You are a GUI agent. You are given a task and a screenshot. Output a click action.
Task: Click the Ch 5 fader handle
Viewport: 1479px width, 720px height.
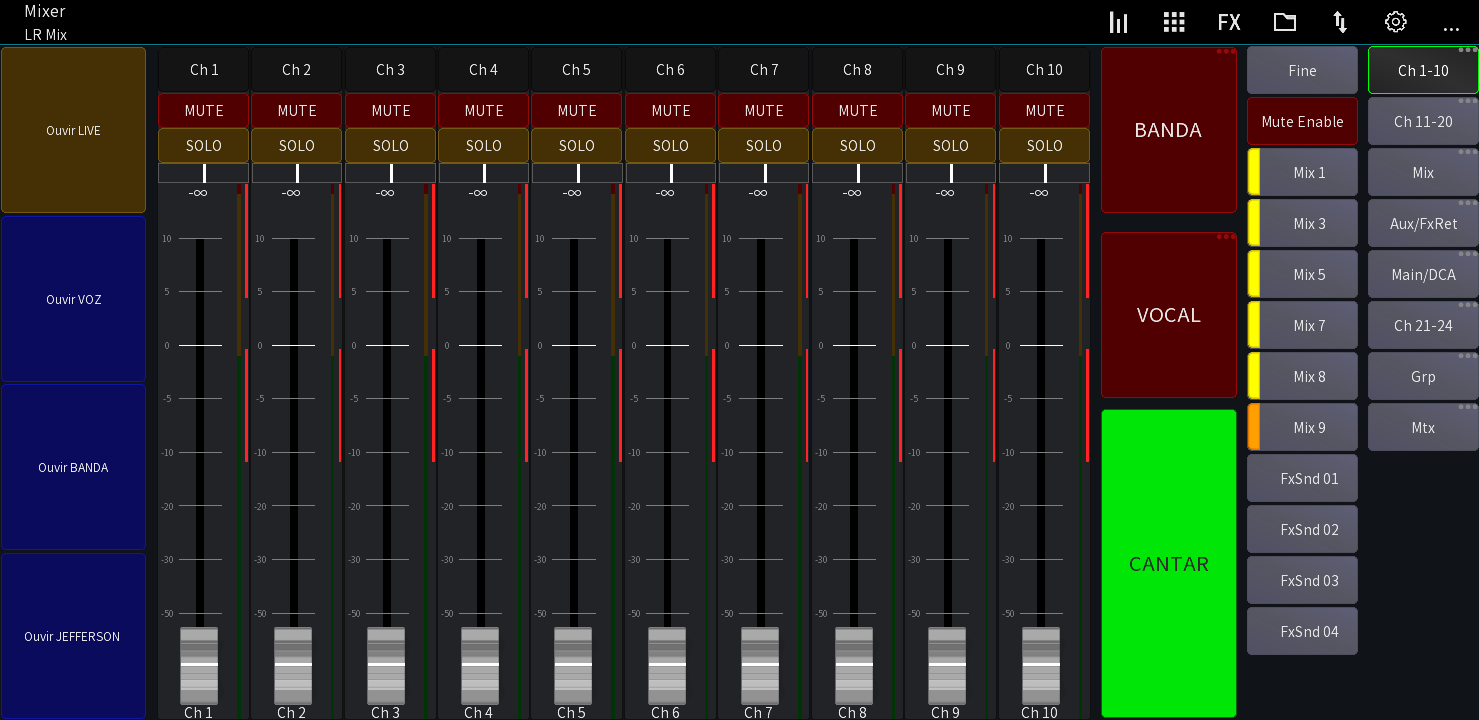(x=572, y=667)
